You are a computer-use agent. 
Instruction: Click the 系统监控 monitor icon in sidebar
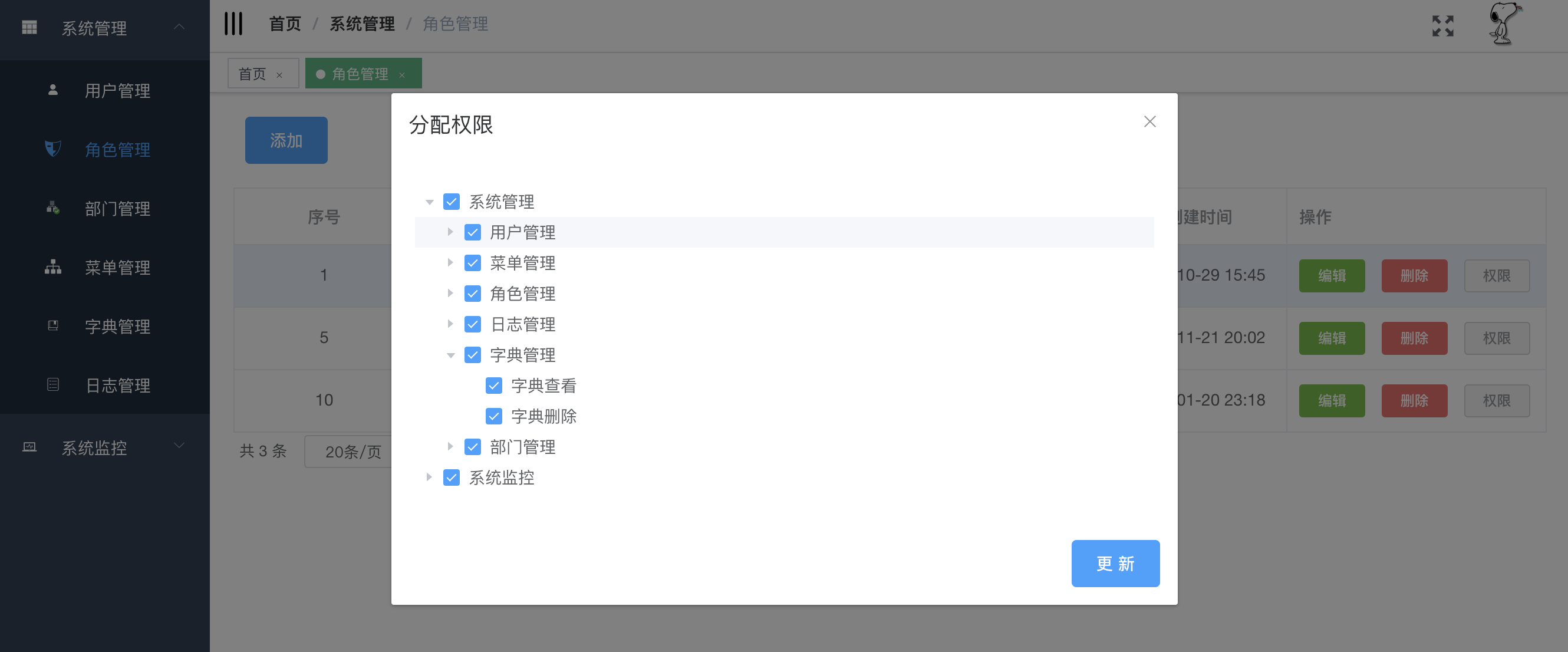[x=29, y=447]
